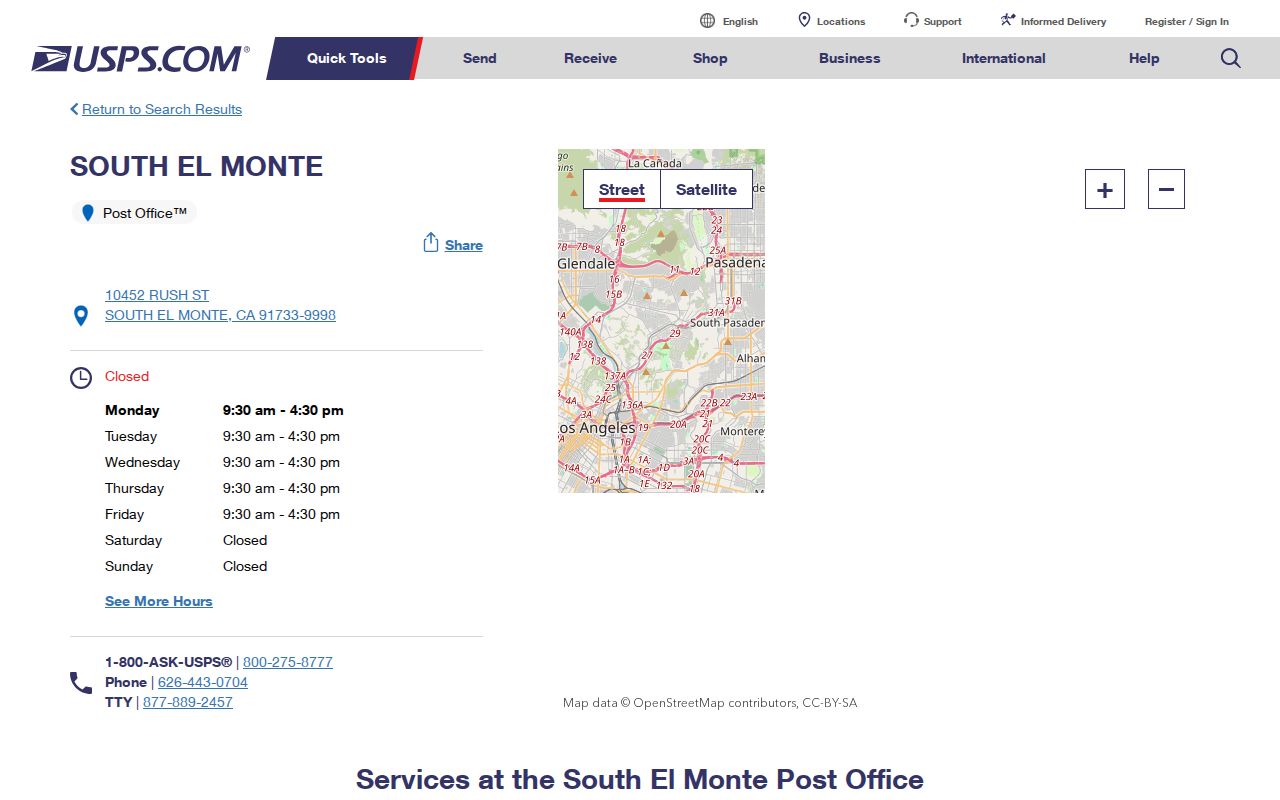The width and height of the screenshot is (1280, 800).
Task: Click the SOUTH EL MONTE heading
Action: point(196,166)
